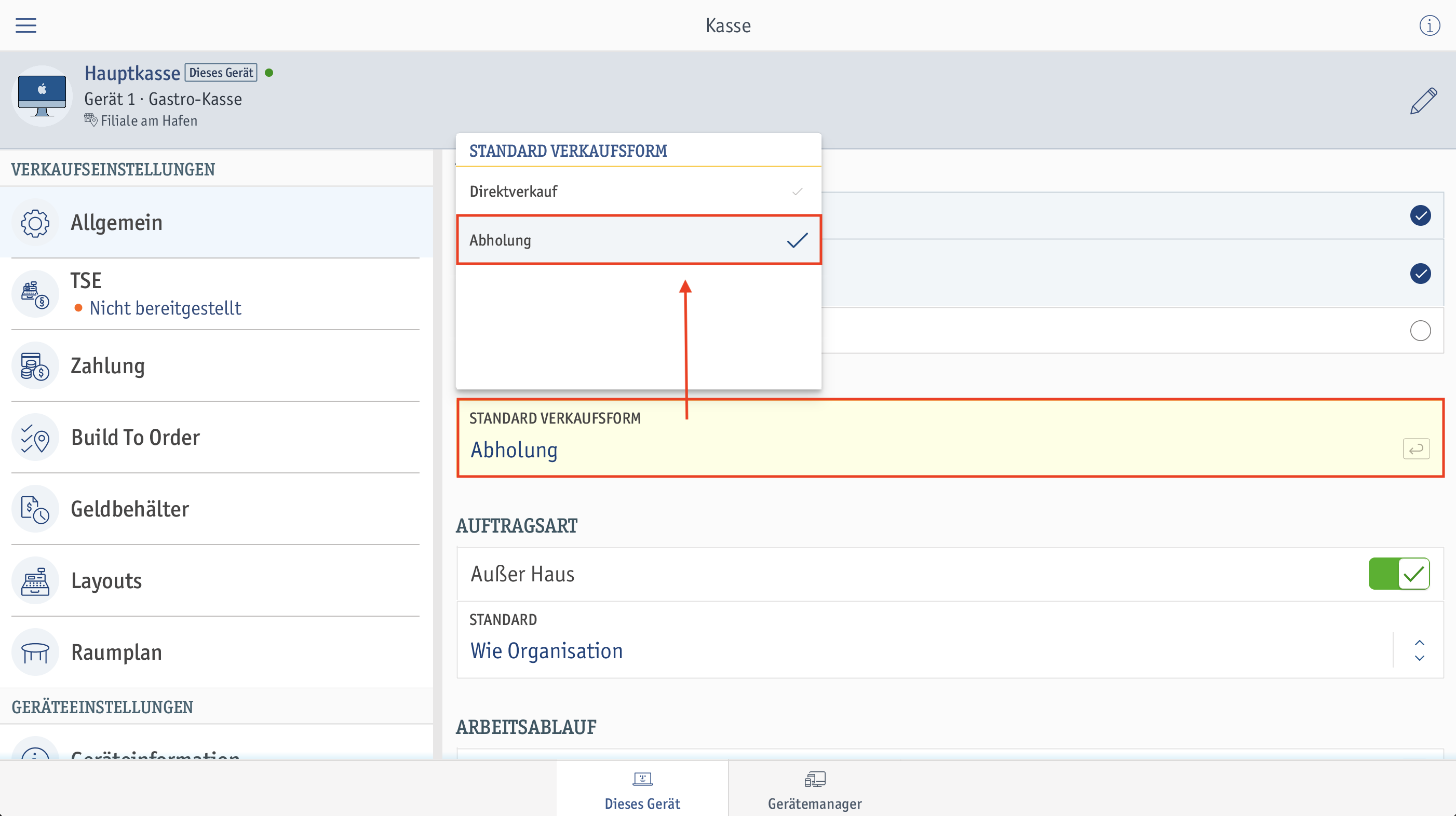
Task: Click the GERÄTEEINSTELLUNGEN sidebar heading
Action: (x=102, y=707)
